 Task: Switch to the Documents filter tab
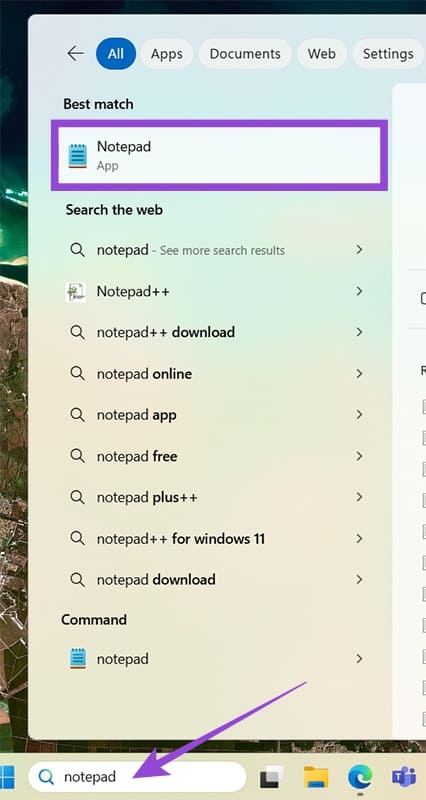point(245,54)
